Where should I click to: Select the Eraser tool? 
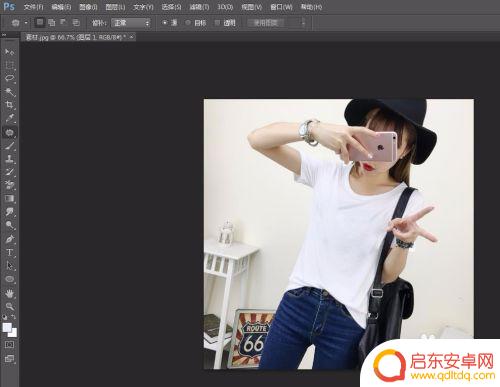[x=9, y=185]
